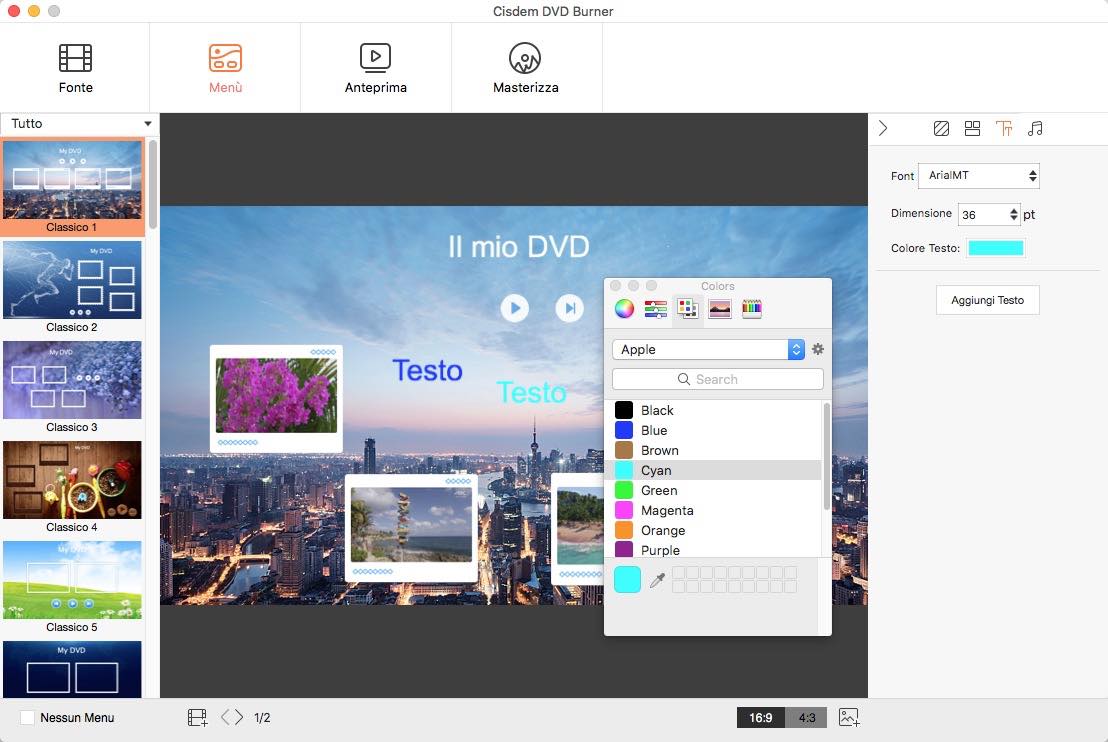Image resolution: width=1108 pixels, height=742 pixels.
Task: Open the music settings tab icon
Action: tap(1035, 128)
